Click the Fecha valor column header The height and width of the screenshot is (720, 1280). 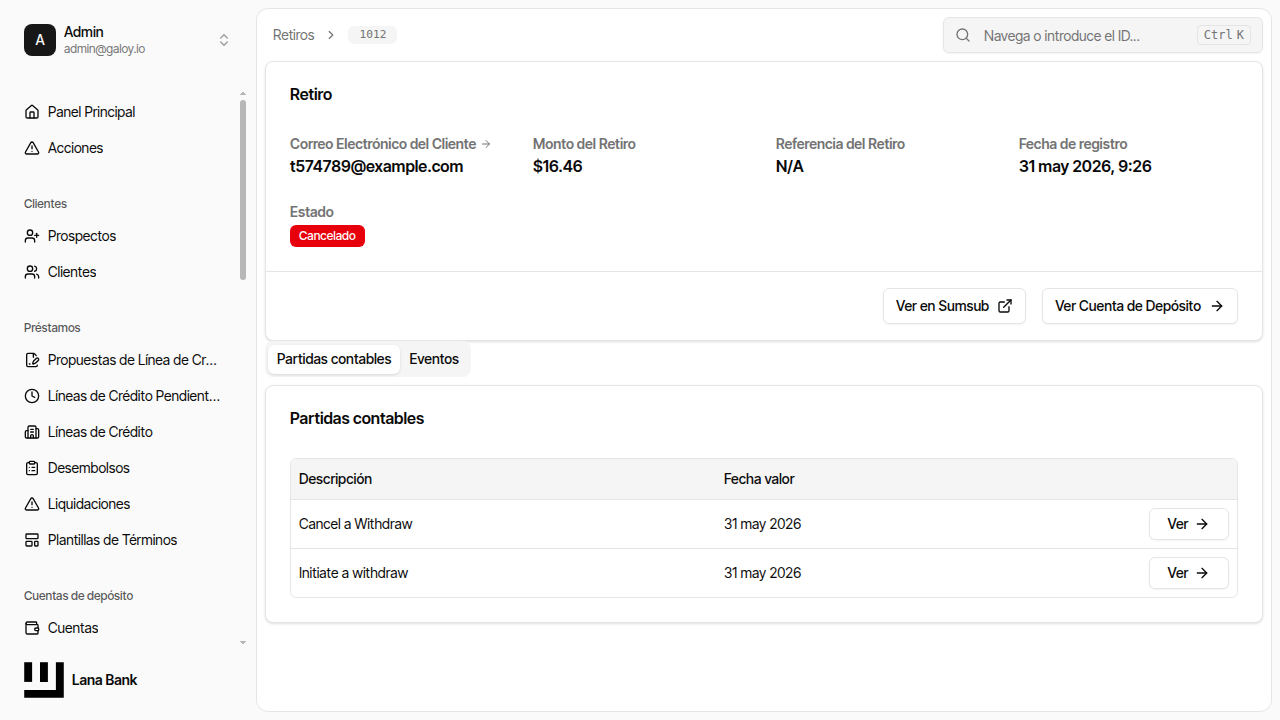click(759, 479)
